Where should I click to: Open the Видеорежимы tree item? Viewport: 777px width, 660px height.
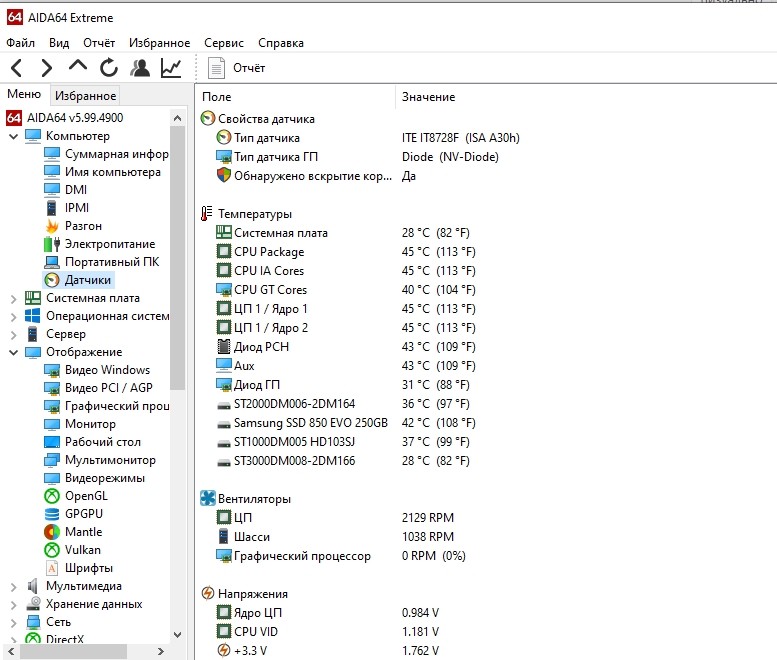(95, 478)
